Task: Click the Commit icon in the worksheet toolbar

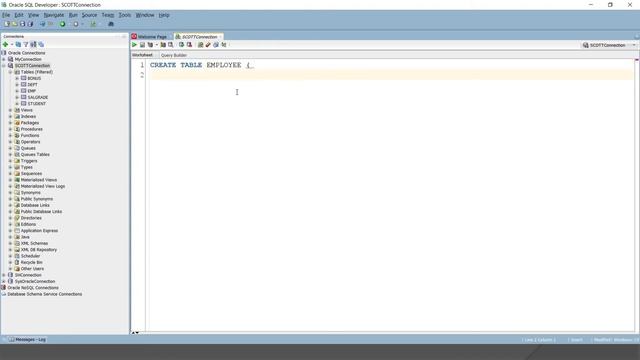Action: coord(181,45)
